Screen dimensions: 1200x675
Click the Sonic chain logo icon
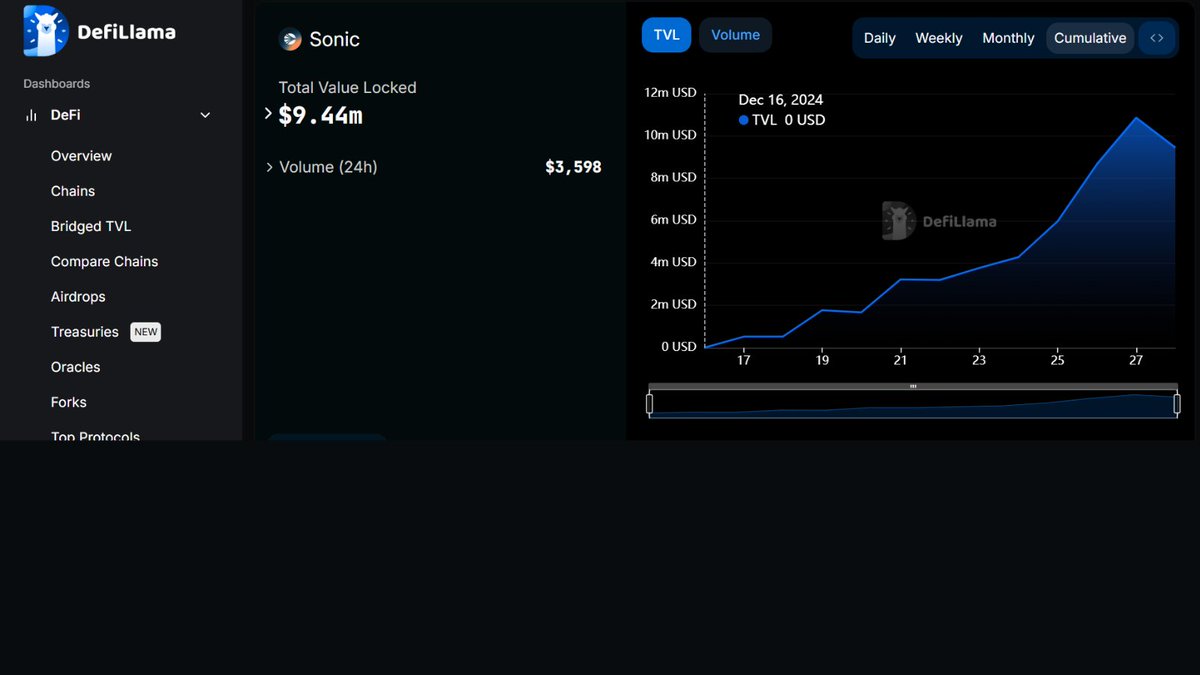pos(290,39)
